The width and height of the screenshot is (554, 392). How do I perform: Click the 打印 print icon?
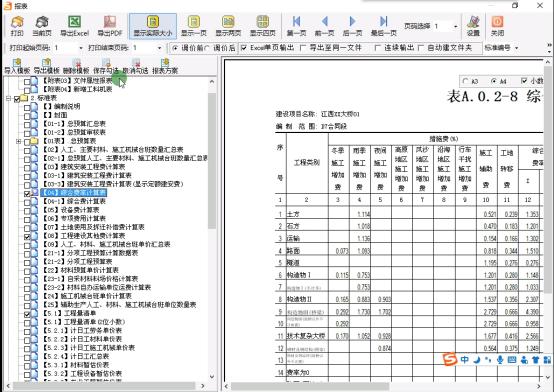click(x=17, y=25)
